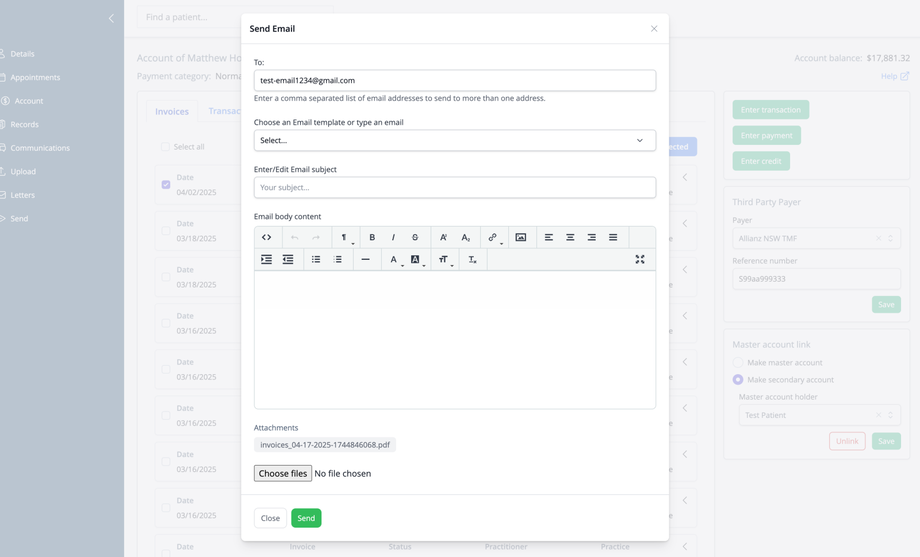This screenshot has width=920, height=557.
Task: Center align the email text
Action: click(x=570, y=237)
